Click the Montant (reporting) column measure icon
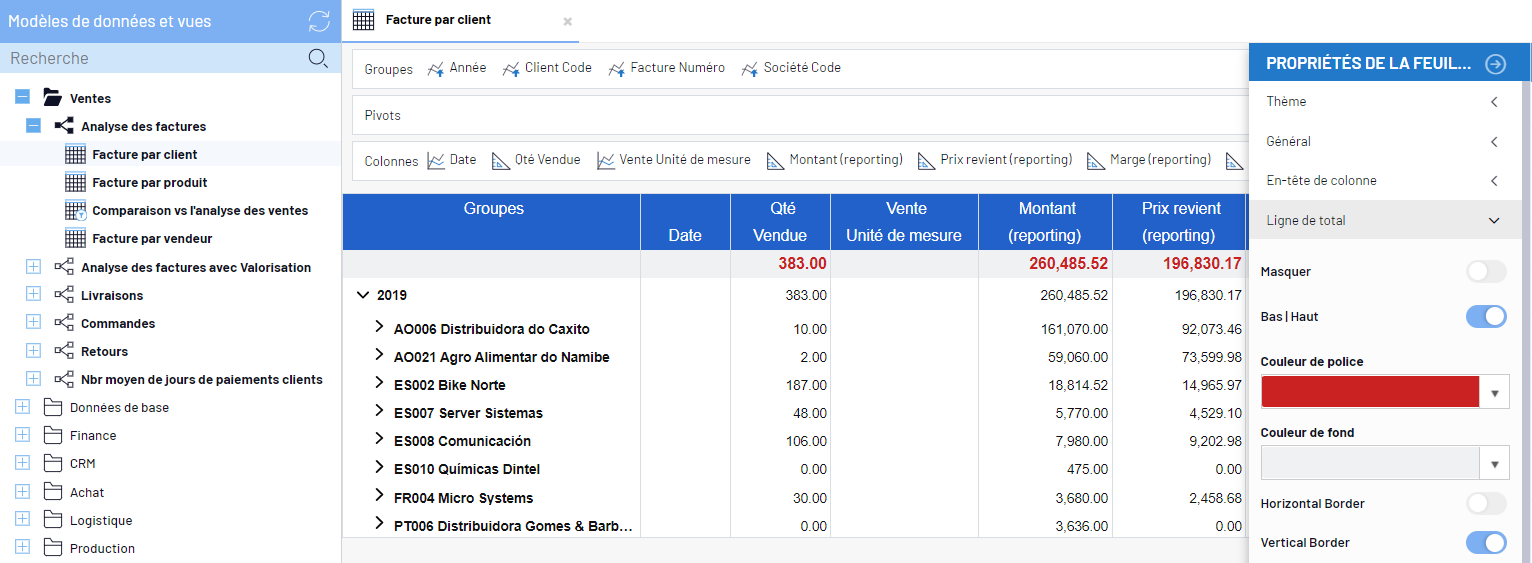 coord(775,160)
